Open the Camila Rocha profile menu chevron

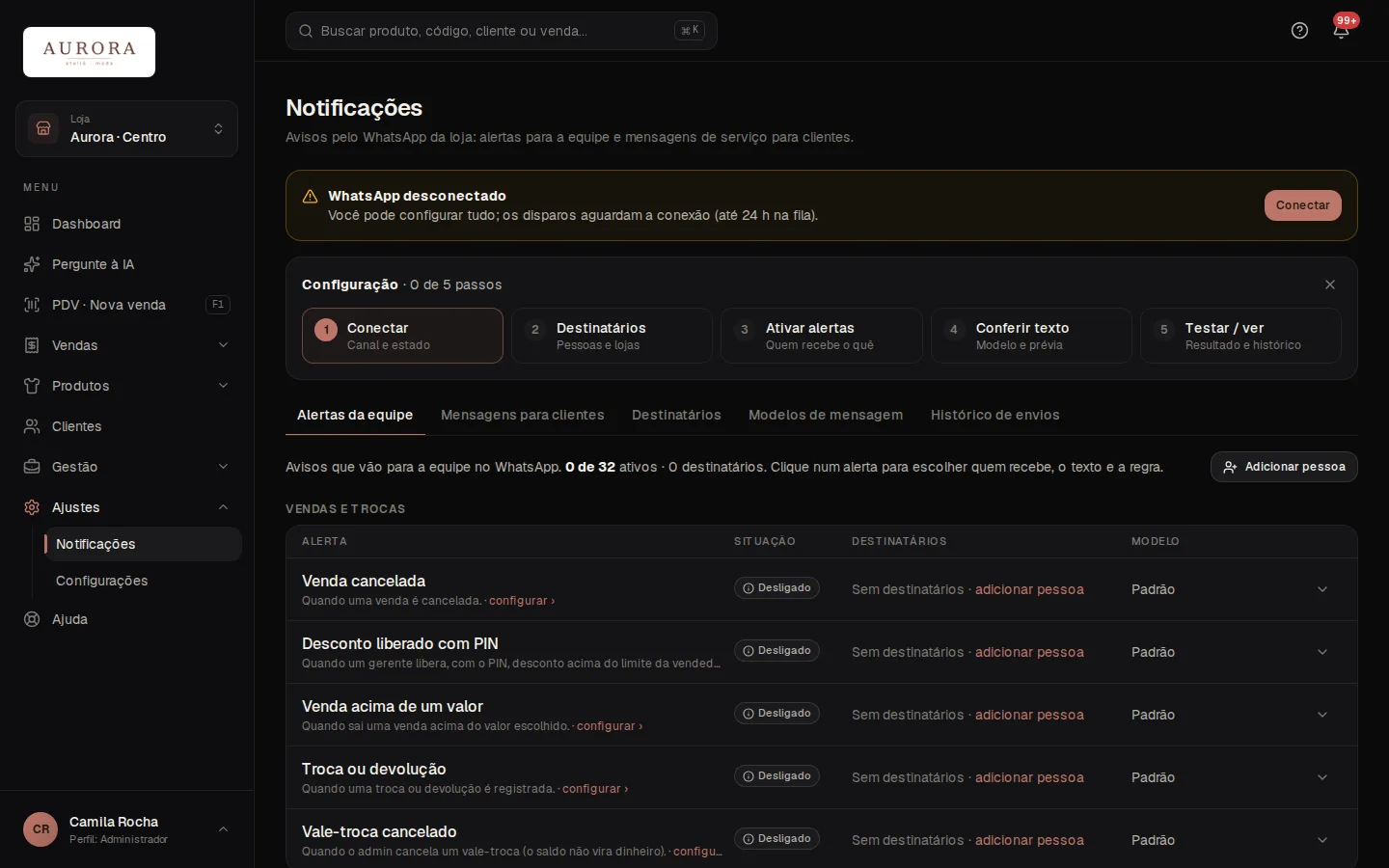point(223,829)
